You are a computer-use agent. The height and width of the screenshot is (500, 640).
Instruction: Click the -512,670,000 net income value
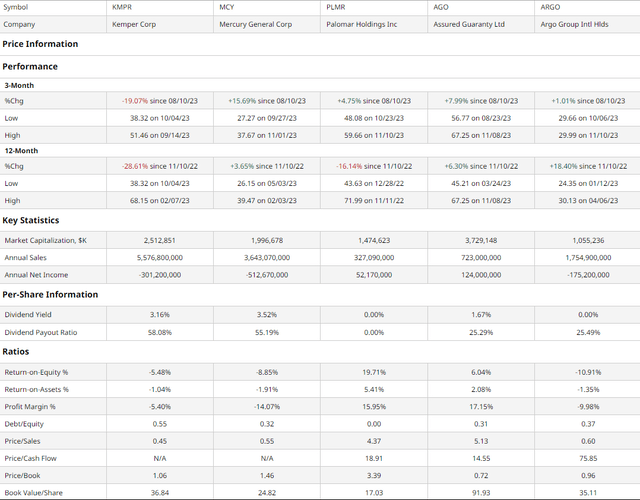(x=267, y=275)
